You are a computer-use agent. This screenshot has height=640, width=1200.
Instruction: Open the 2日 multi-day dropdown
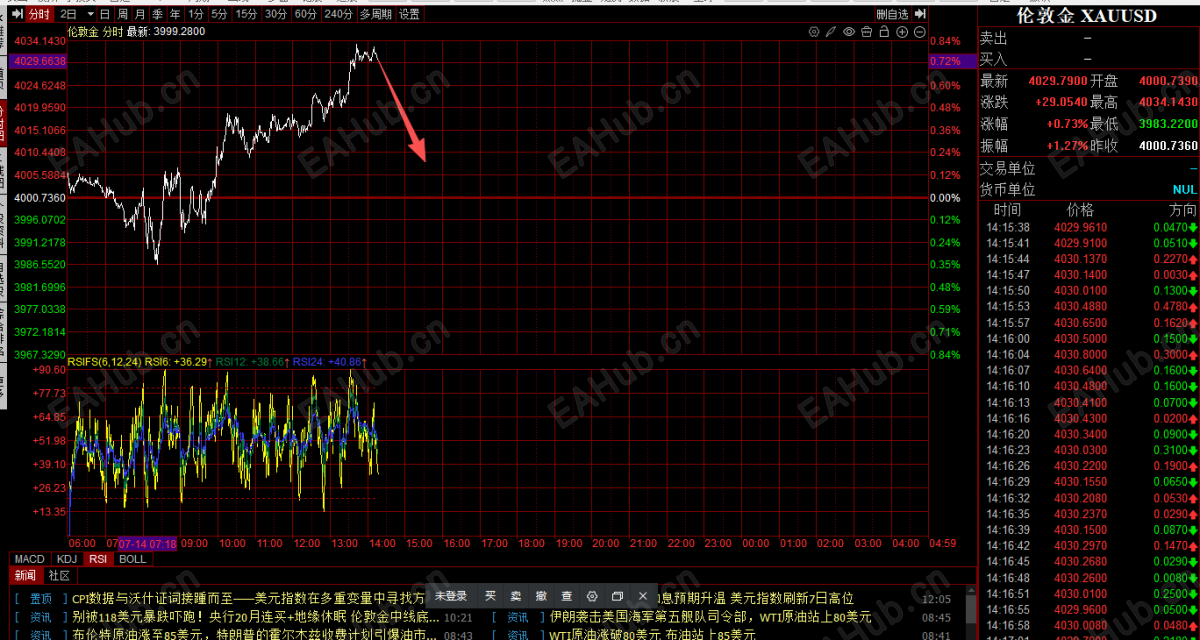77,14
